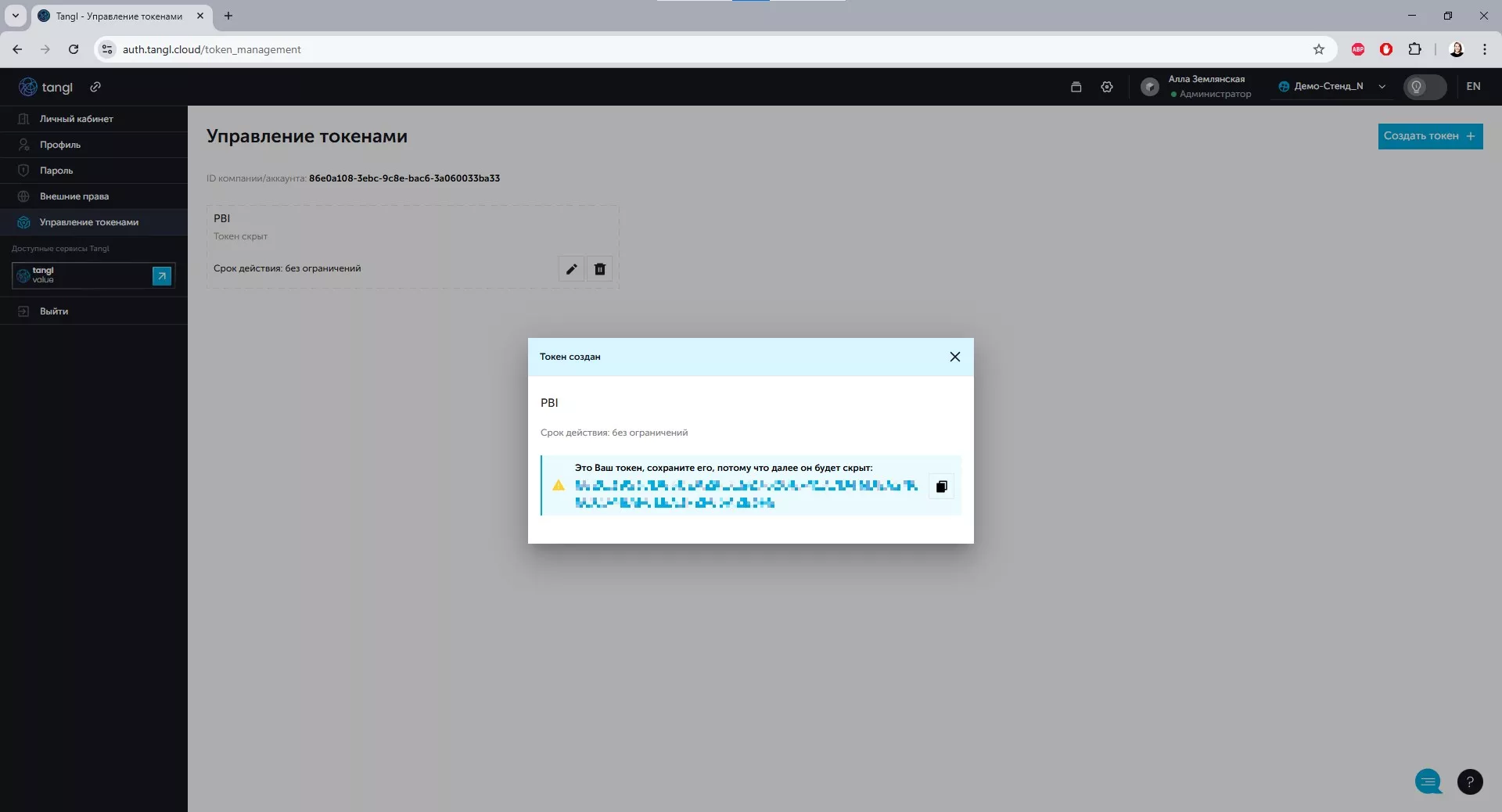Delete the PBI token with trash icon

point(600,269)
